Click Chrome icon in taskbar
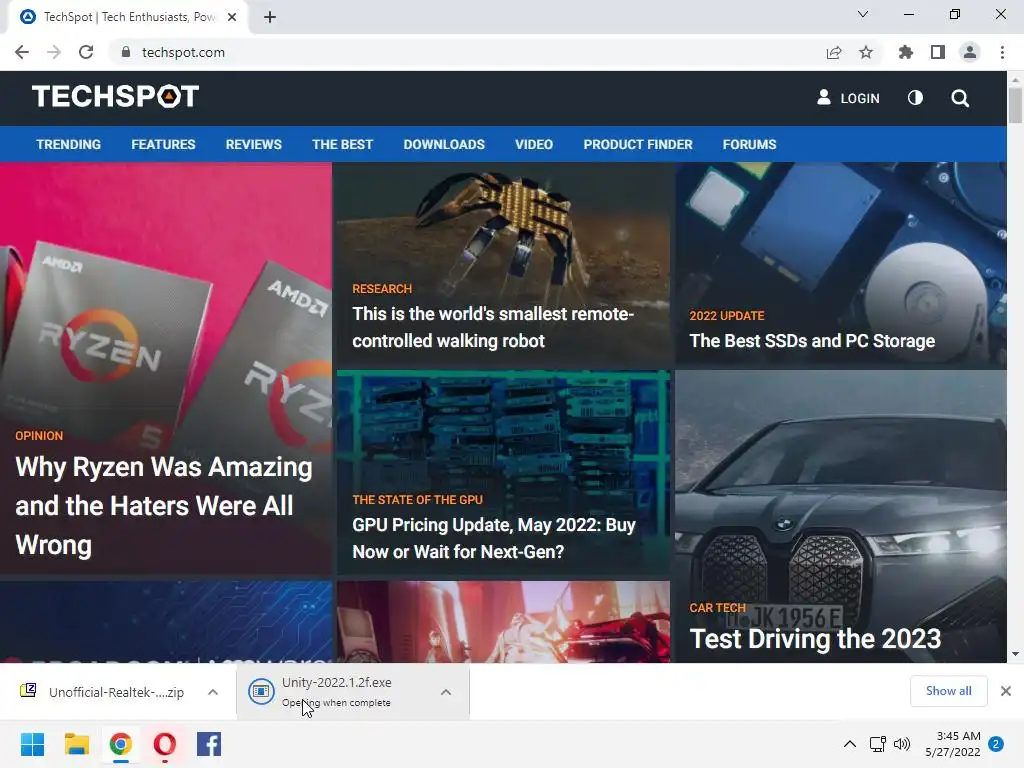 pos(121,744)
